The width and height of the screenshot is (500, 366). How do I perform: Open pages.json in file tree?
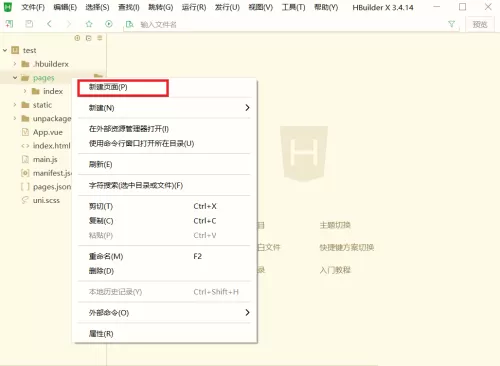pos(52,187)
